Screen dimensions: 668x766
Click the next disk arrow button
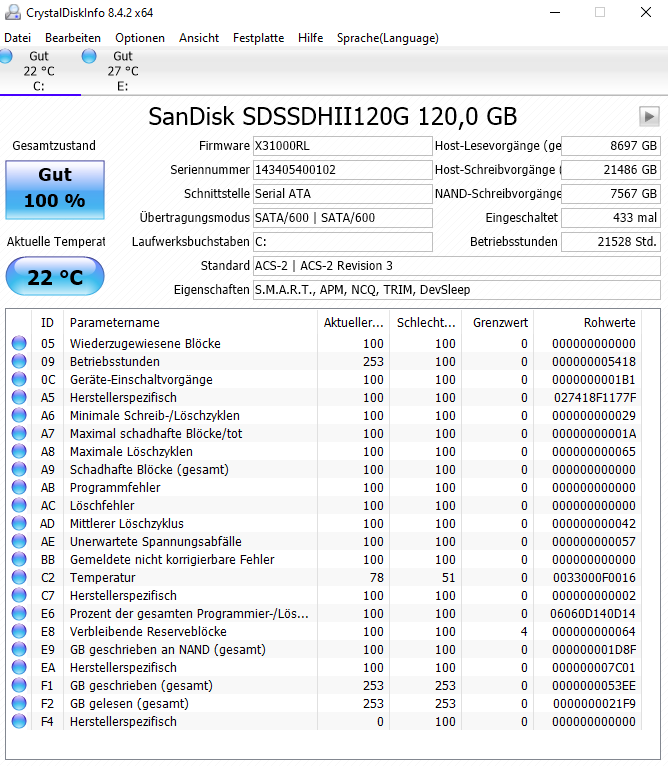(649, 116)
